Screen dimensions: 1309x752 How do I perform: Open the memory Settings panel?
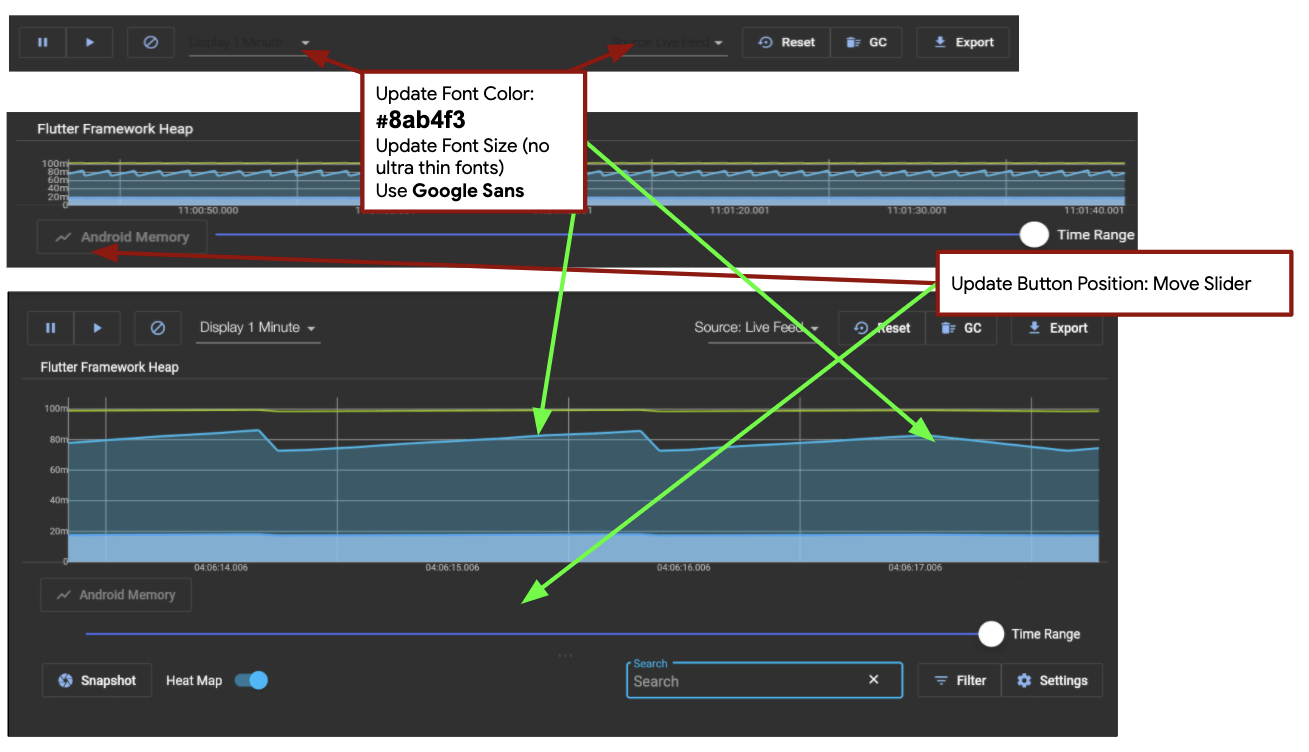pos(1052,680)
